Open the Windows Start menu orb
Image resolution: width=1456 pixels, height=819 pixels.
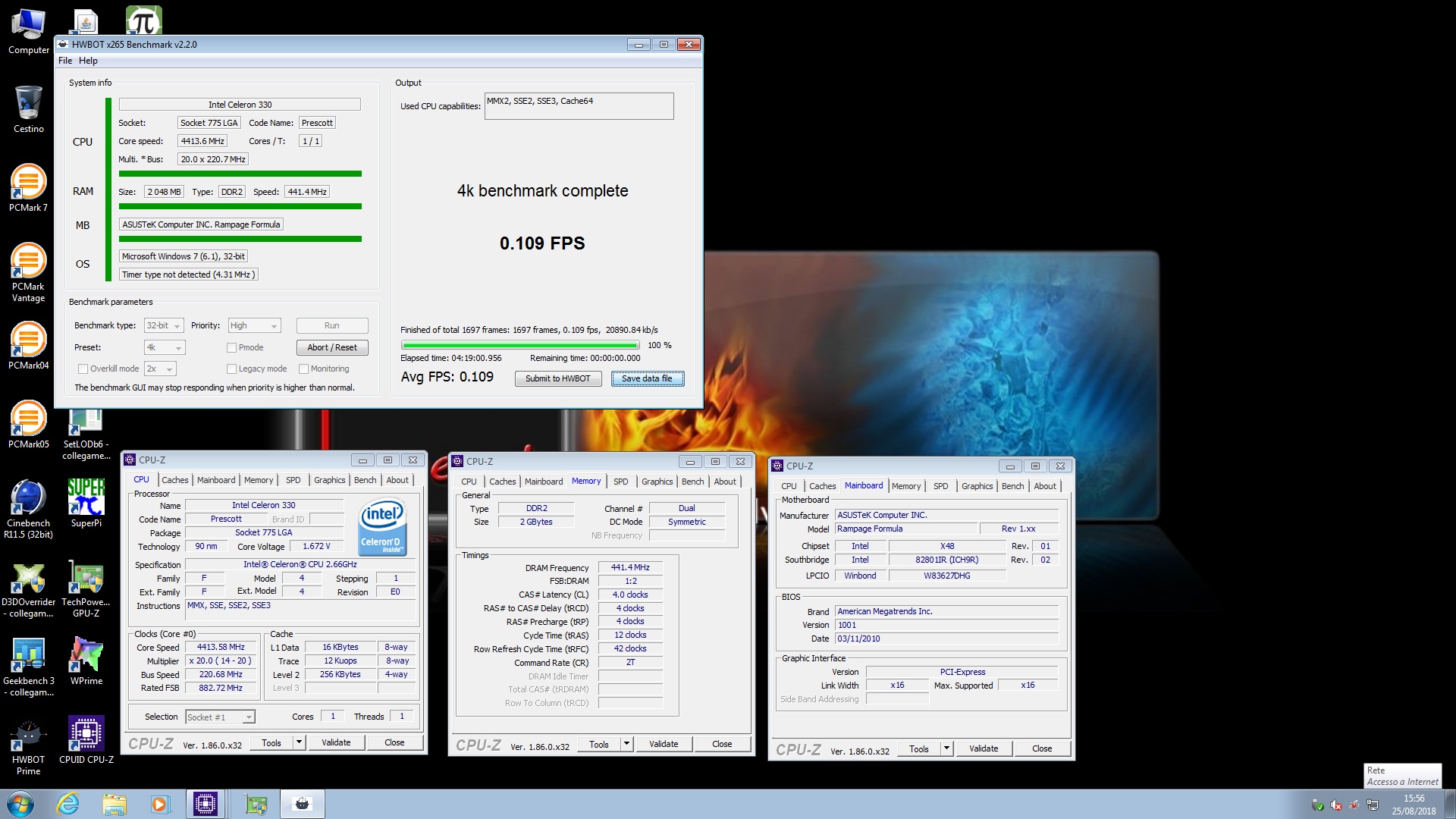point(20,804)
